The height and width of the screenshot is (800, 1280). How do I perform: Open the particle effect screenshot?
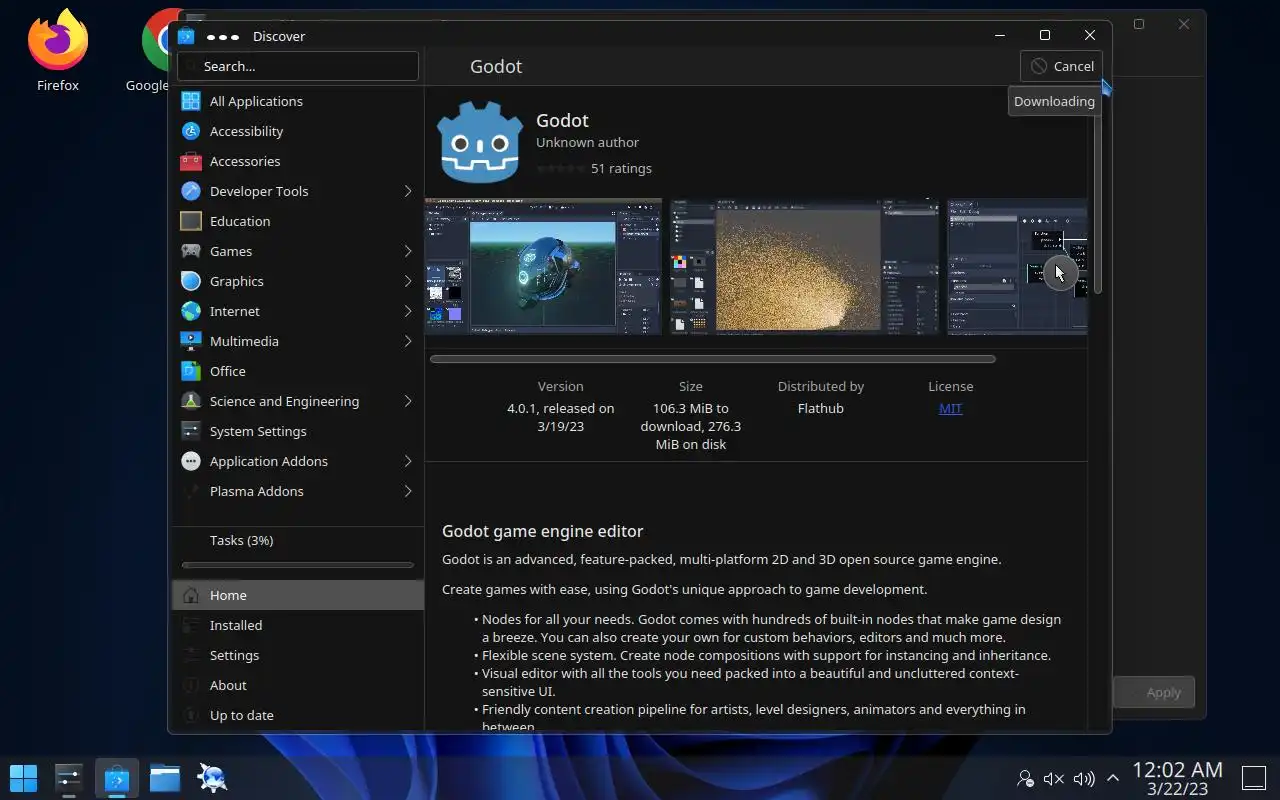(x=805, y=266)
